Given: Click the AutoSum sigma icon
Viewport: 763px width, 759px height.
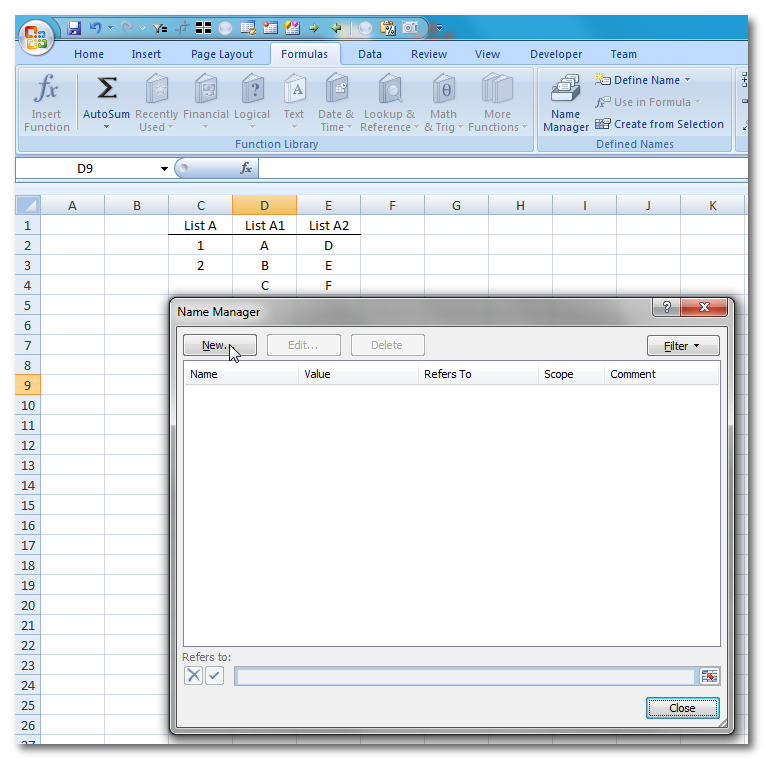Looking at the screenshot, I should click(106, 91).
